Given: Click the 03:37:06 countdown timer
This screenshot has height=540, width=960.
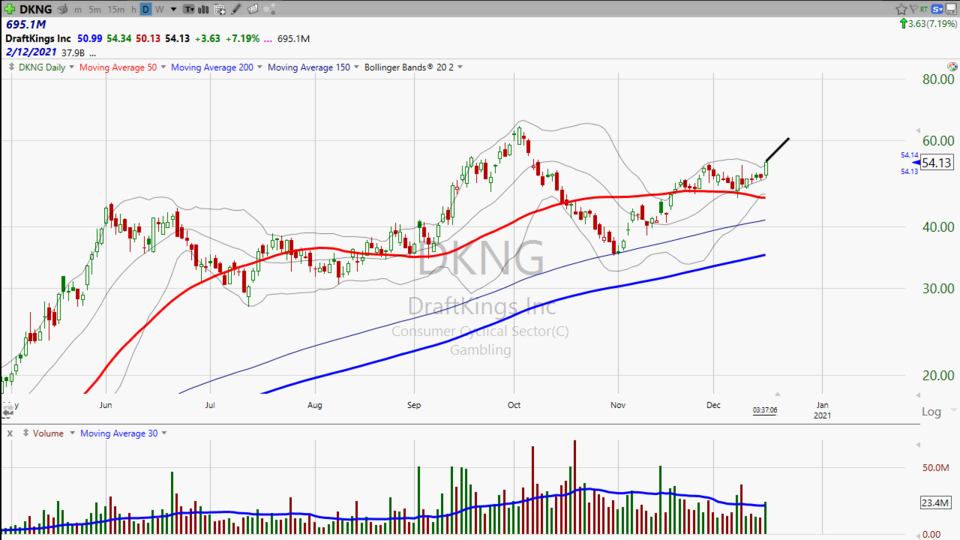Looking at the screenshot, I should [x=765, y=410].
